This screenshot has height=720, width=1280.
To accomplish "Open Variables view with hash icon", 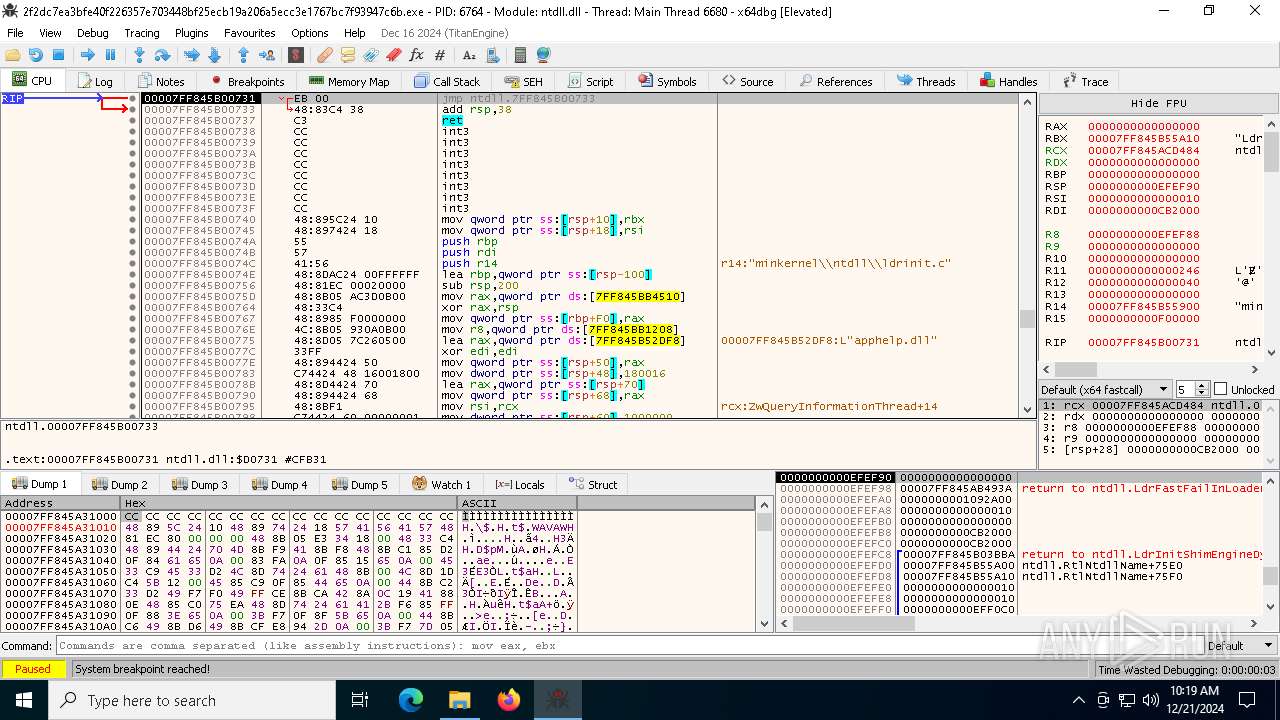I will tap(440, 55).
